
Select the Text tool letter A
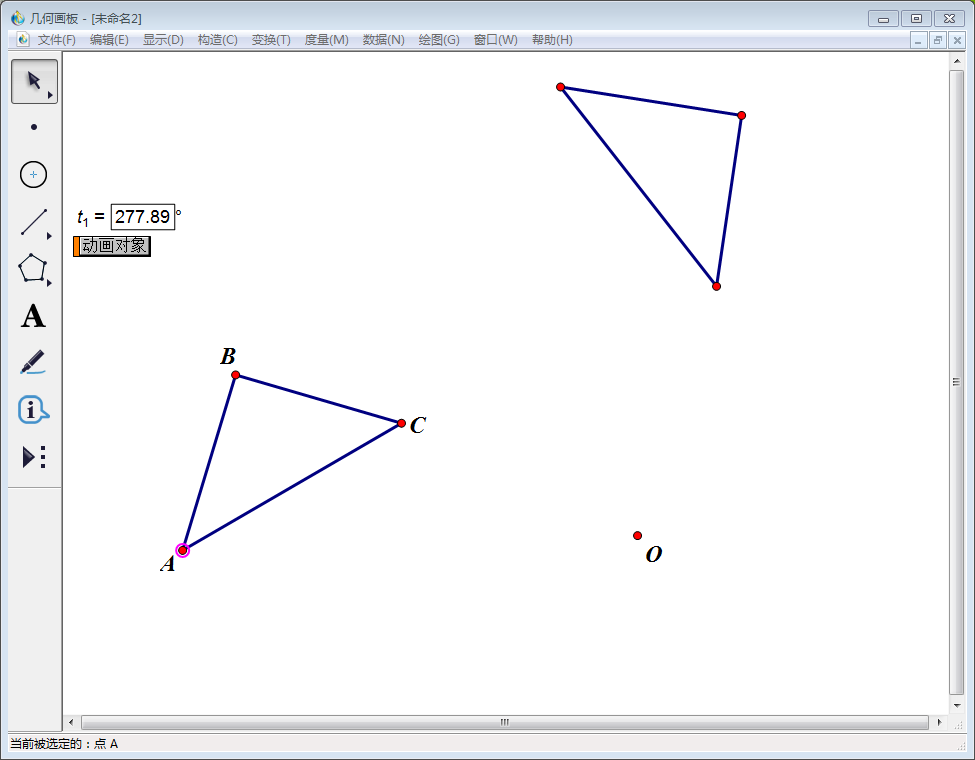tap(33, 316)
